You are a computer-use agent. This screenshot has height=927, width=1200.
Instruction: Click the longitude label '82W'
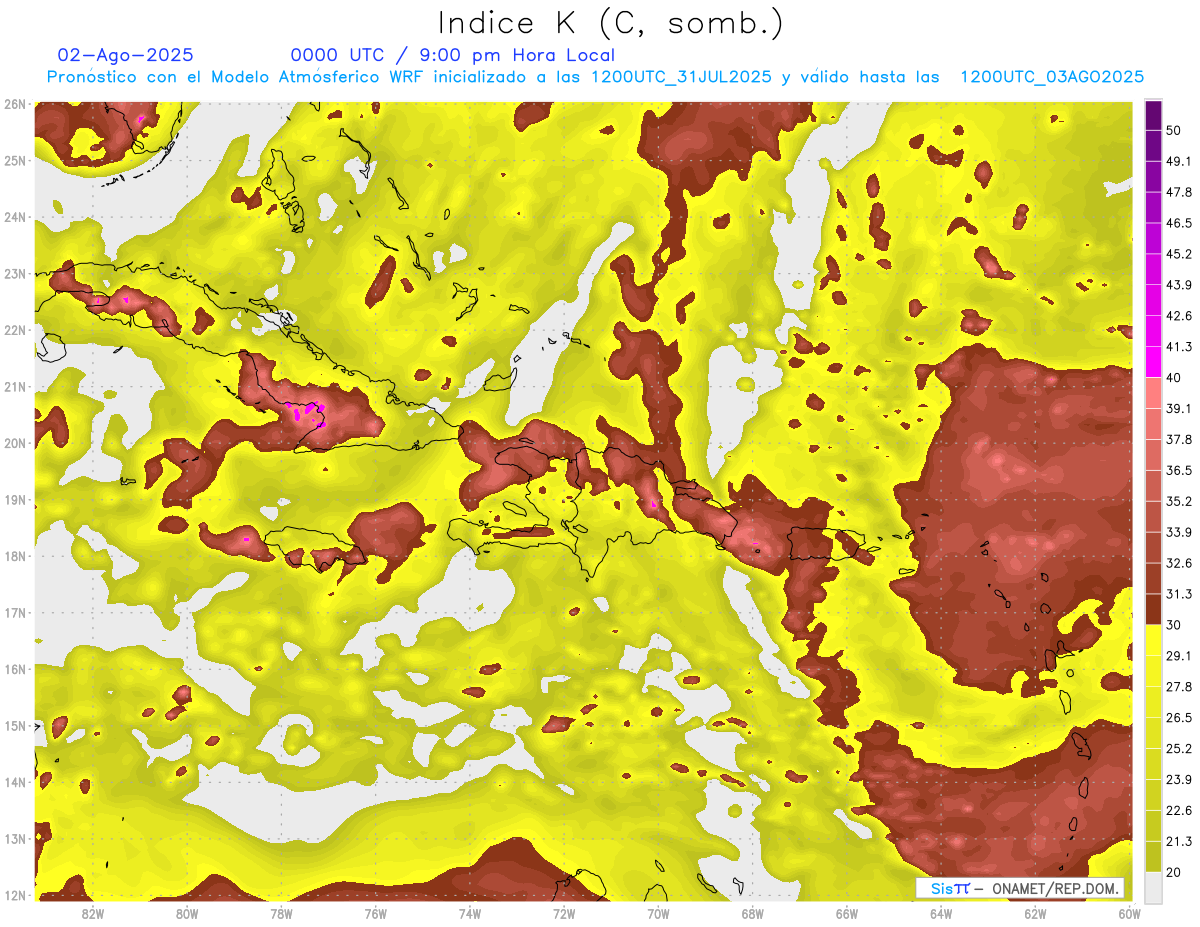coord(93,914)
